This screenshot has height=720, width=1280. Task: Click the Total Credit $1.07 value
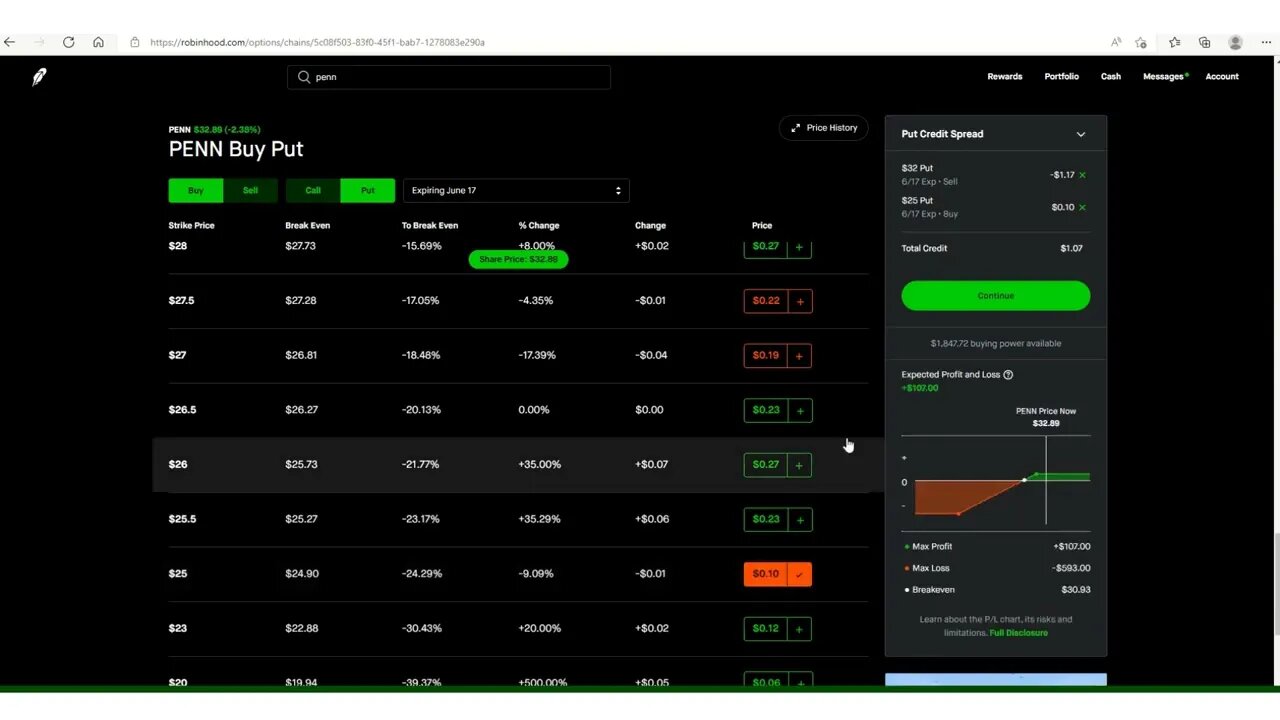pos(1071,248)
